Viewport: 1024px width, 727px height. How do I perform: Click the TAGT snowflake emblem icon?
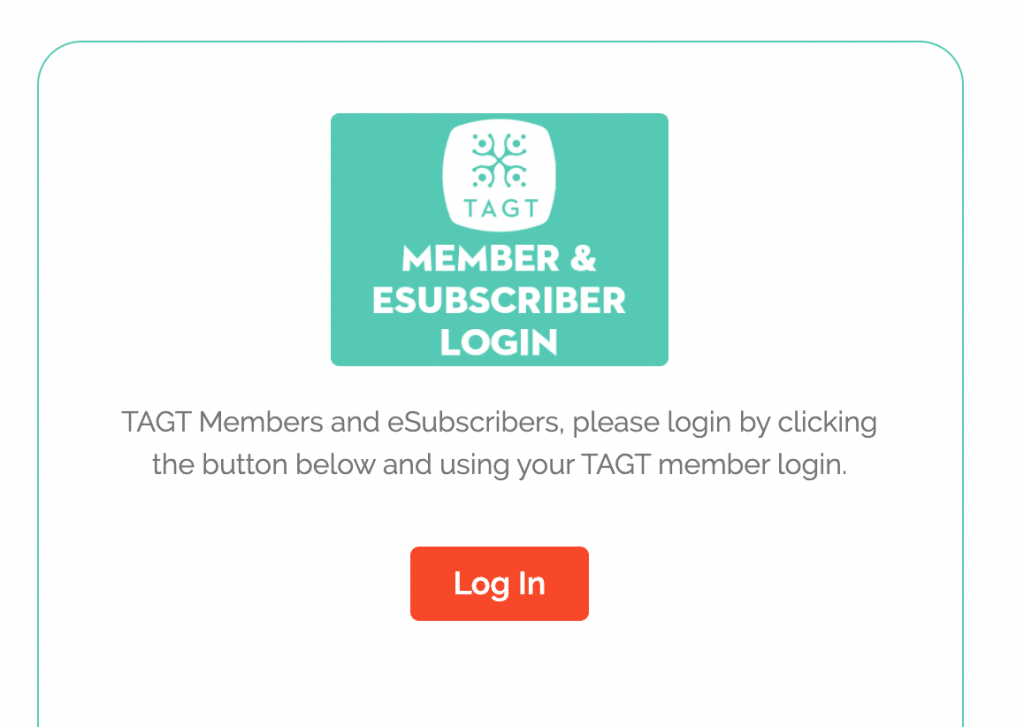click(500, 161)
